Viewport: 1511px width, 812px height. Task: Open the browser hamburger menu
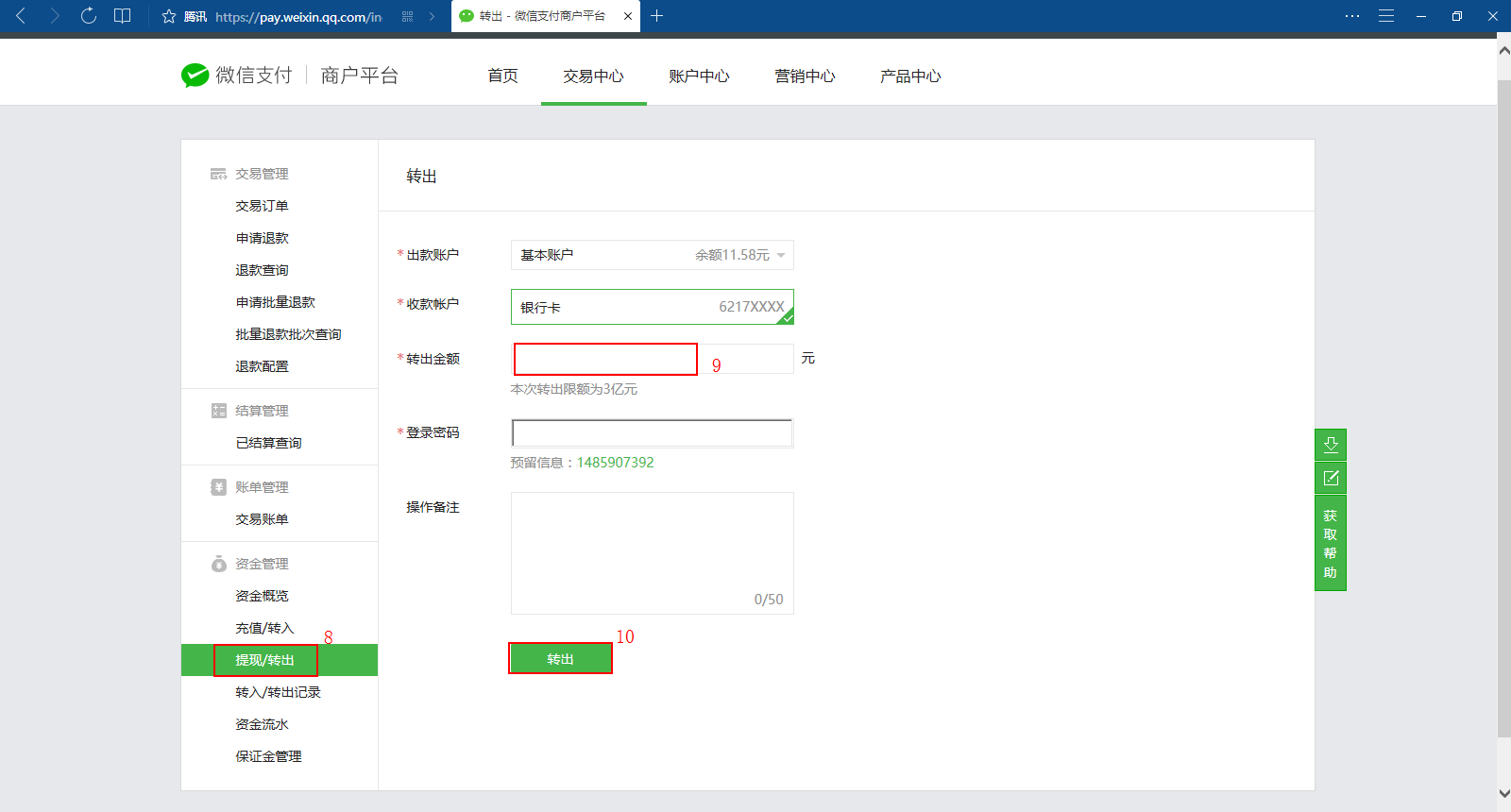click(1386, 16)
